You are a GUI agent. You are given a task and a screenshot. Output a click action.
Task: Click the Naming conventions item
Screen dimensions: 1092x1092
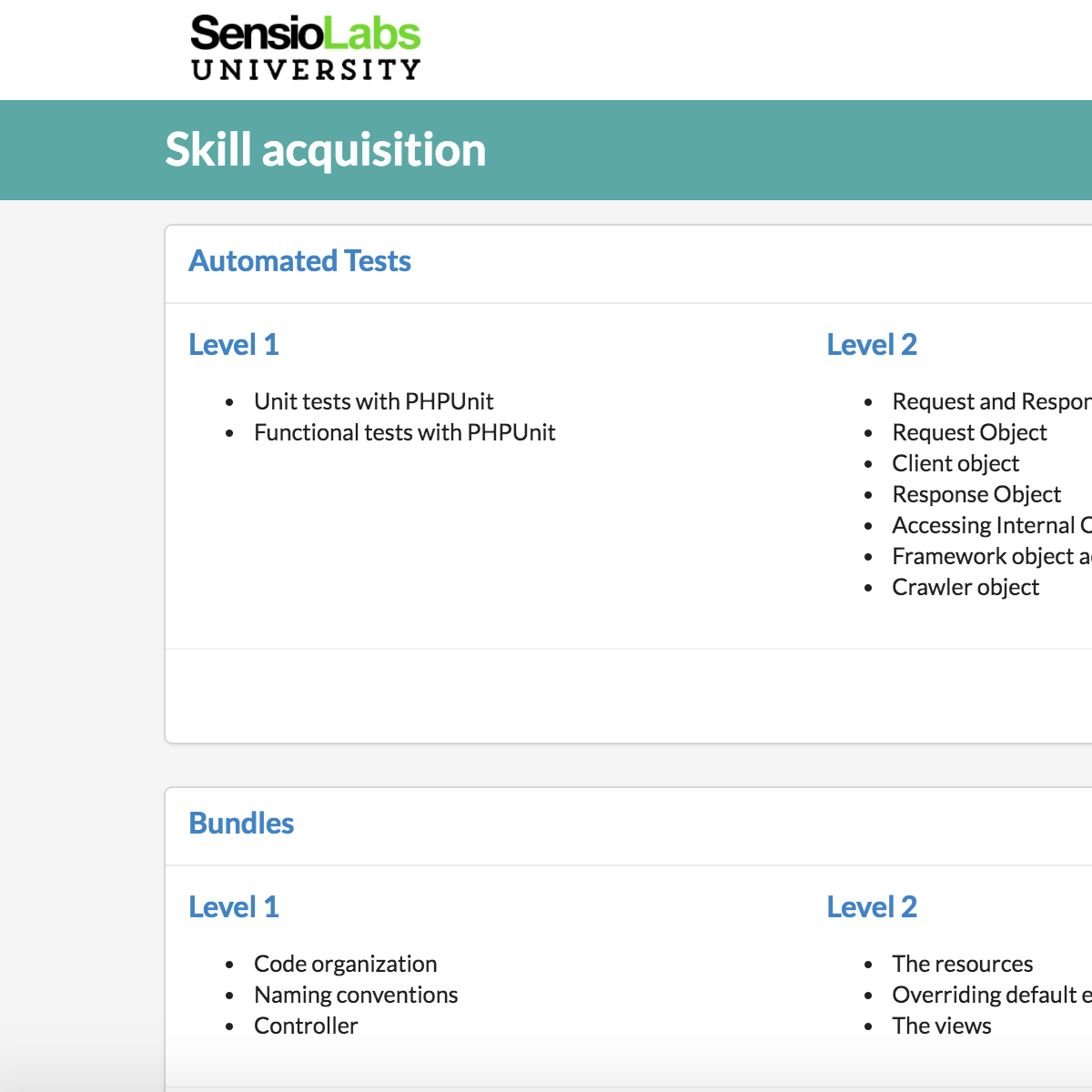click(356, 995)
